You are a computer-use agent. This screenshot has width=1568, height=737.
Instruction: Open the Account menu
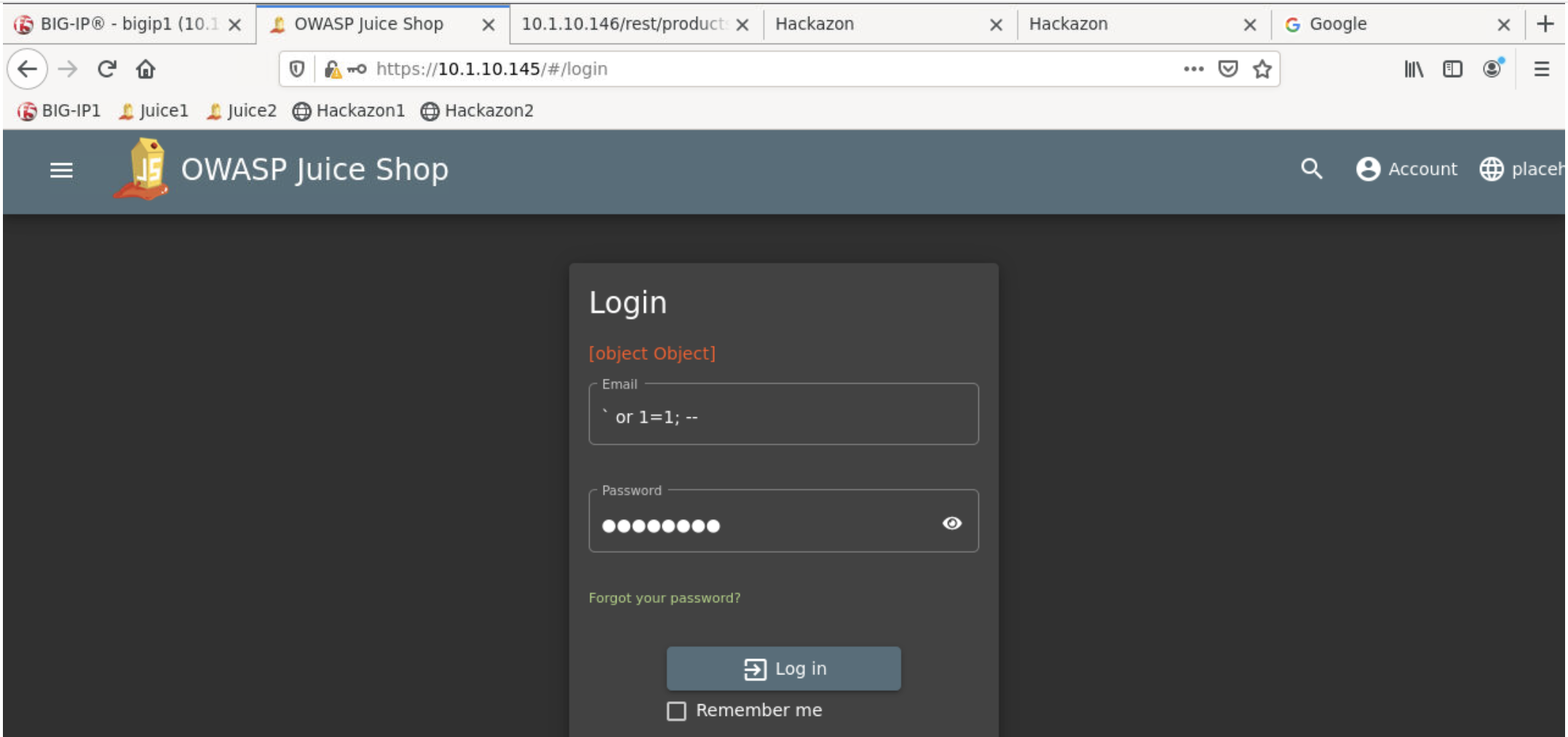1406,169
